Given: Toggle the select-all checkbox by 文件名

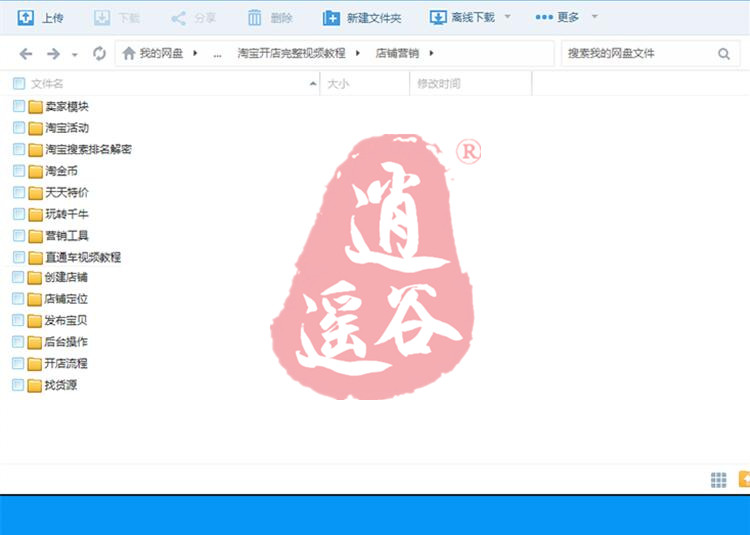Looking at the screenshot, I should pyautogui.click(x=19, y=84).
